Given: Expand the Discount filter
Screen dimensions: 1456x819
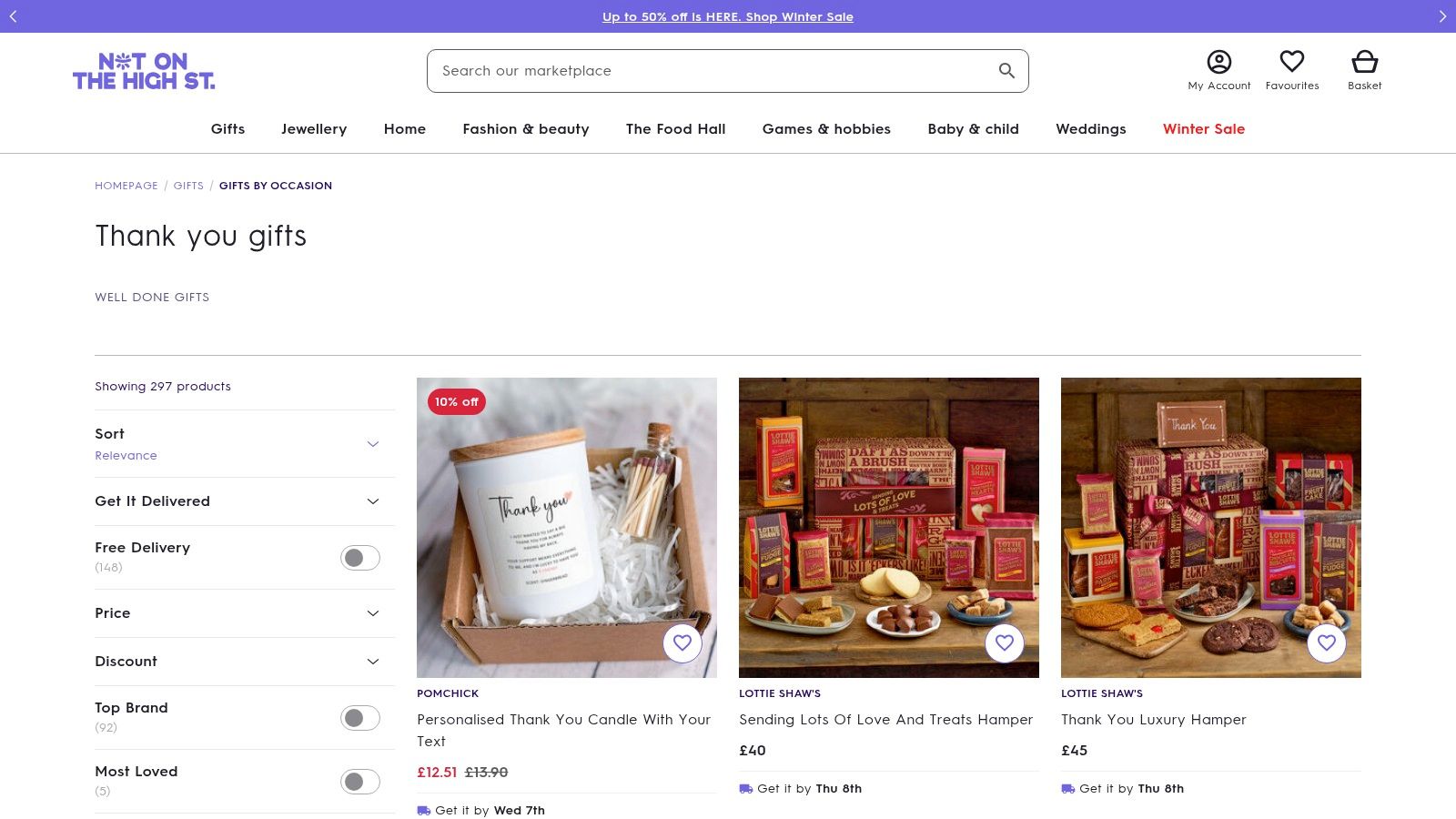Looking at the screenshot, I should coord(245,662).
